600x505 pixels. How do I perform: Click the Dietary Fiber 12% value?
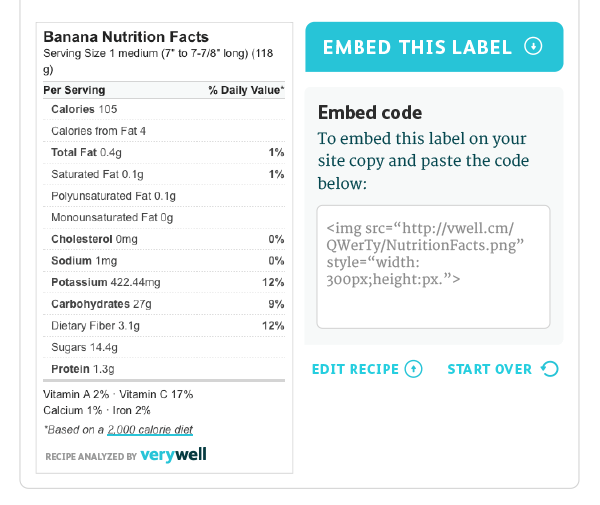273,326
